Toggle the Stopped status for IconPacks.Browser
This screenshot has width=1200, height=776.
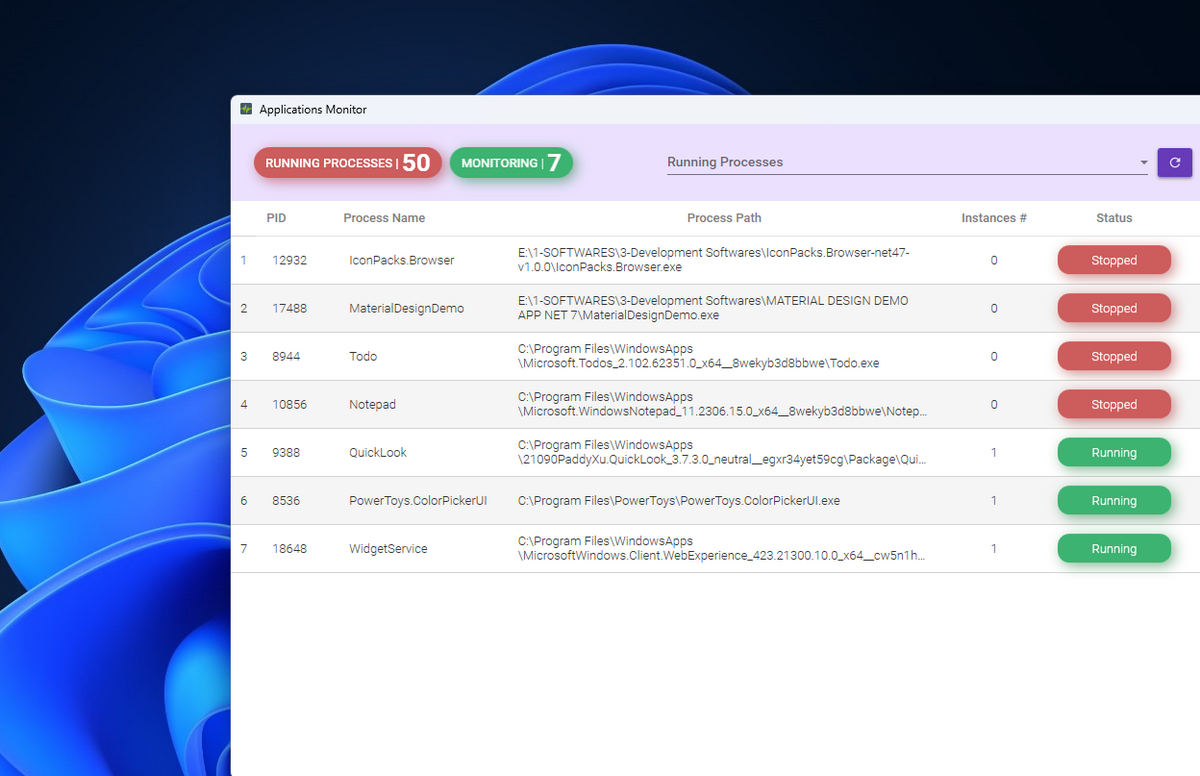click(x=1113, y=260)
